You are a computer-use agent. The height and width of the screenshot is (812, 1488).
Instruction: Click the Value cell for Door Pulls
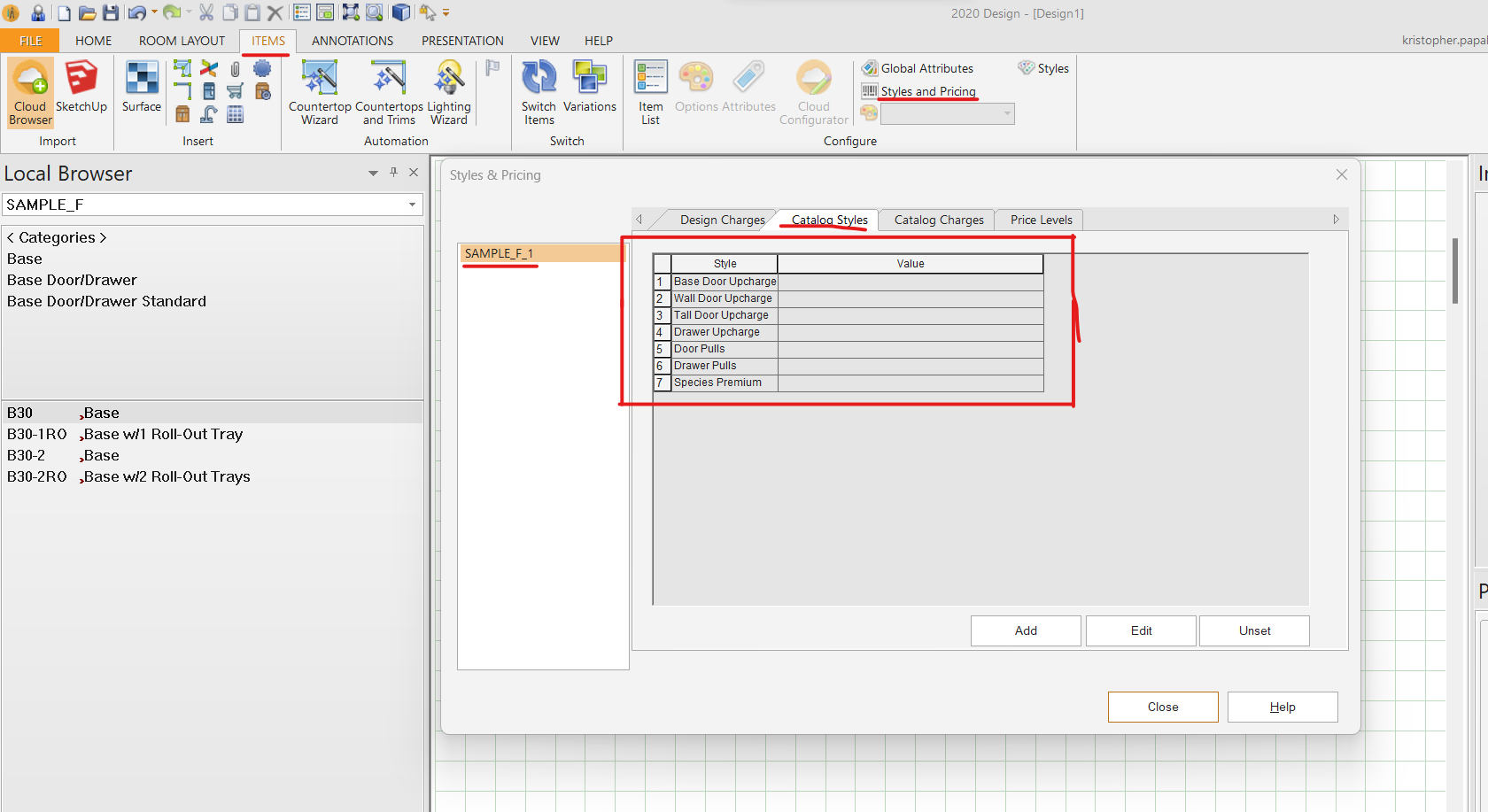pyautogui.click(x=910, y=349)
